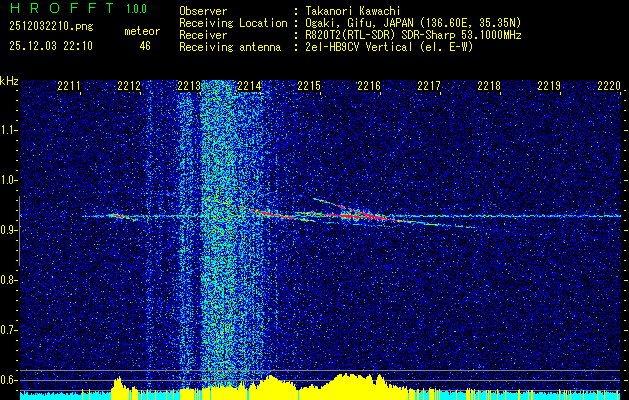Click the 2212 time marker

pyautogui.click(x=129, y=86)
